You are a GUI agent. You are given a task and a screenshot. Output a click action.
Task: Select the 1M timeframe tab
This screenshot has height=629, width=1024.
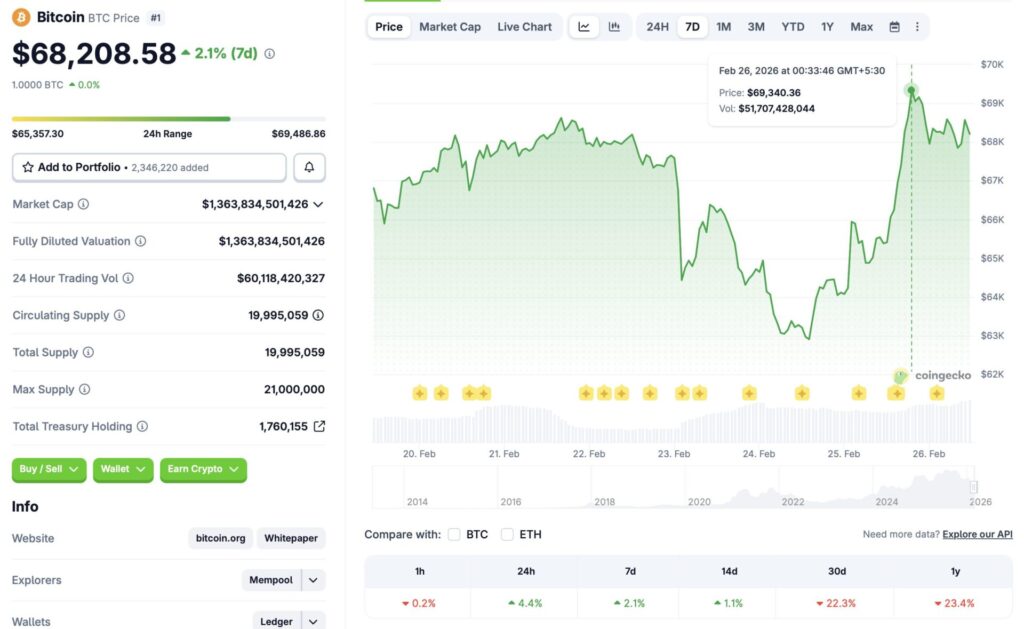click(x=723, y=27)
